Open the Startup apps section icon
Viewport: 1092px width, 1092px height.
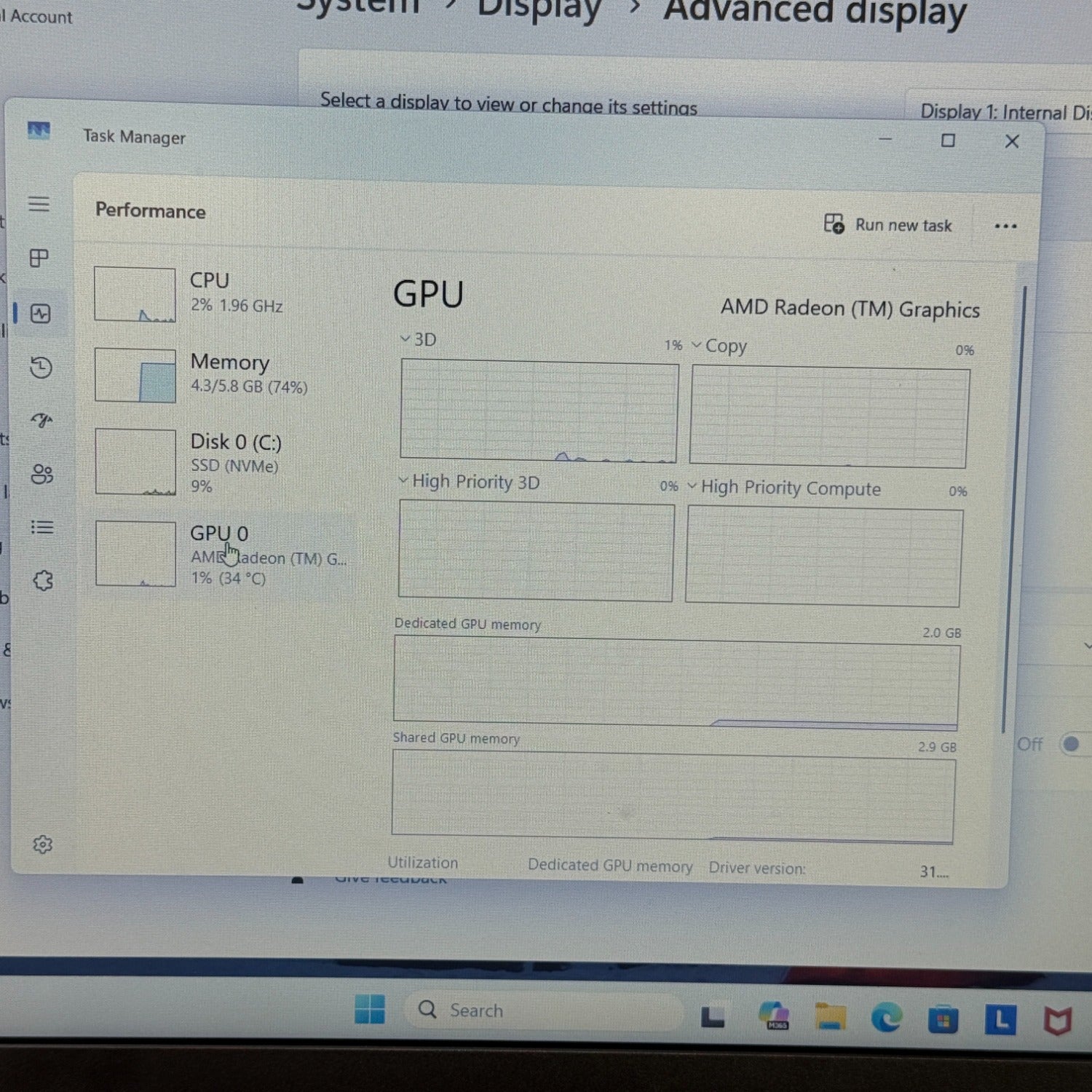40,421
